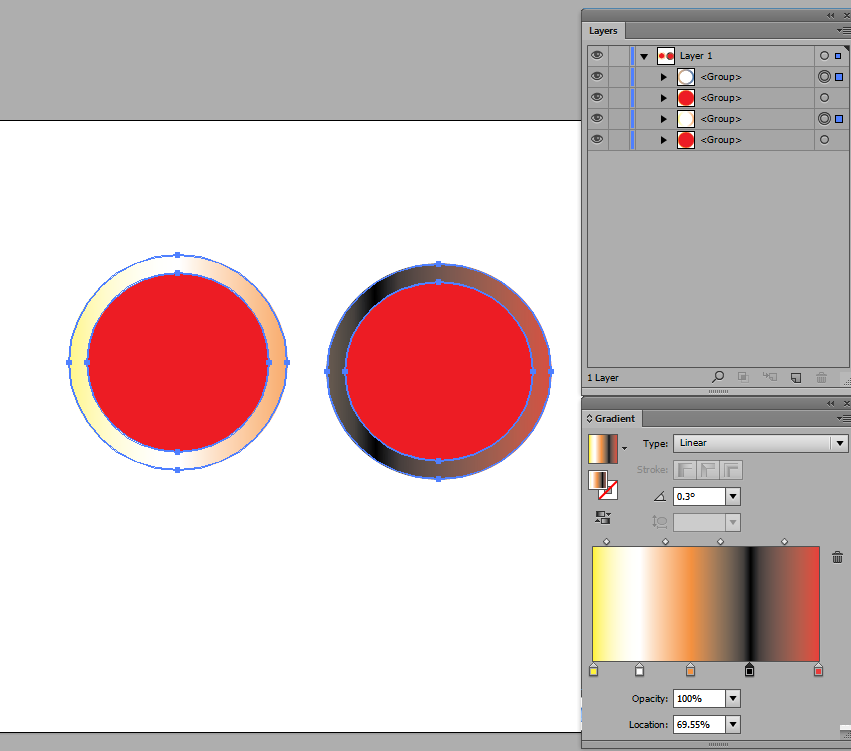Select the white gradient color stop
This screenshot has width=851, height=751.
click(639, 670)
